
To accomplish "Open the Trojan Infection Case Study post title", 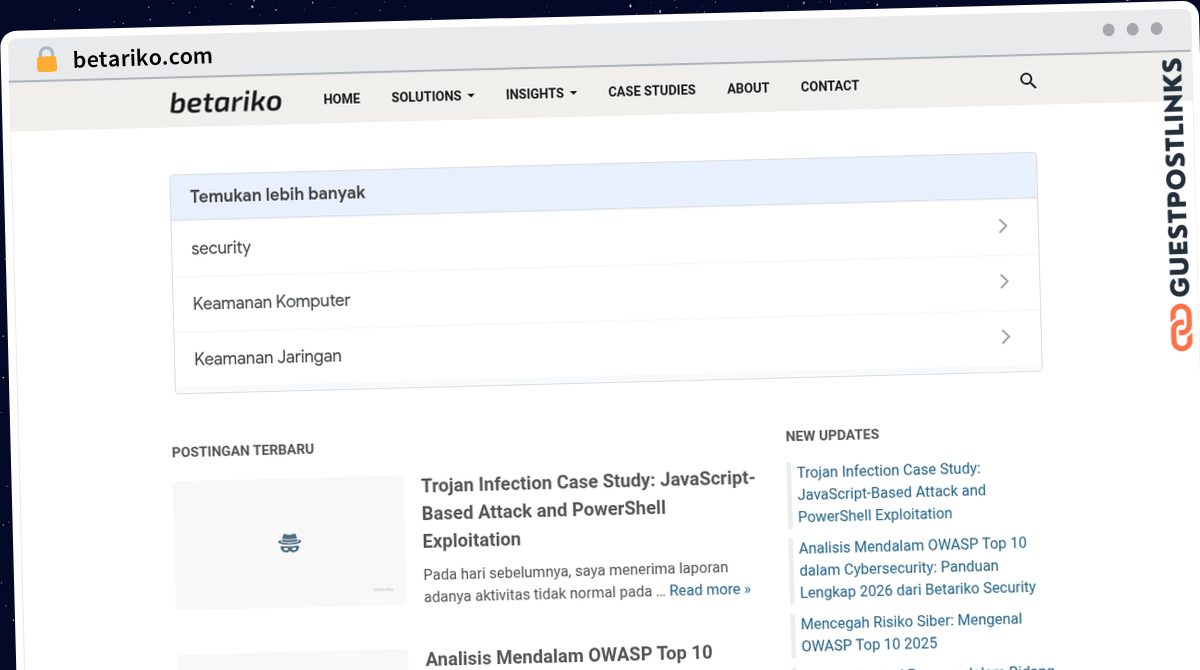I will (589, 509).
